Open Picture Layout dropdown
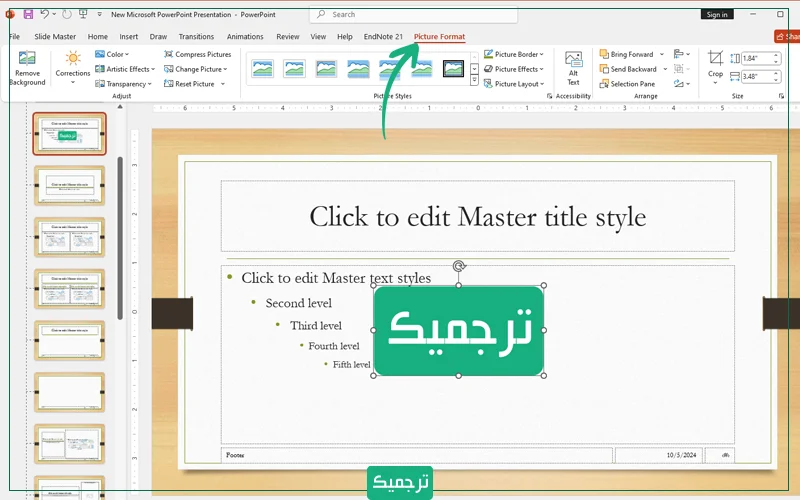 (514, 84)
